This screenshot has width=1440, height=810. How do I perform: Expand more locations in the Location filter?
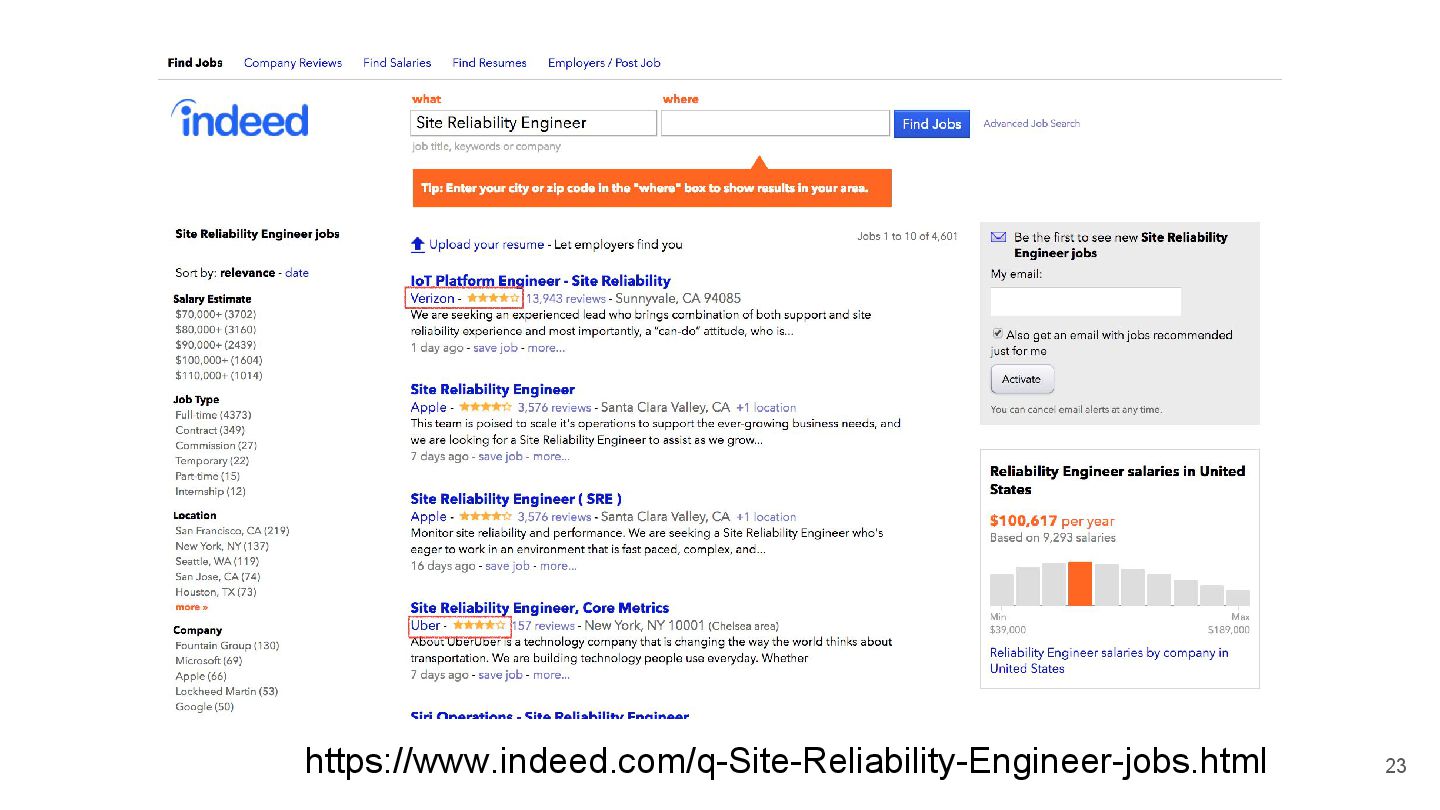tap(191, 607)
